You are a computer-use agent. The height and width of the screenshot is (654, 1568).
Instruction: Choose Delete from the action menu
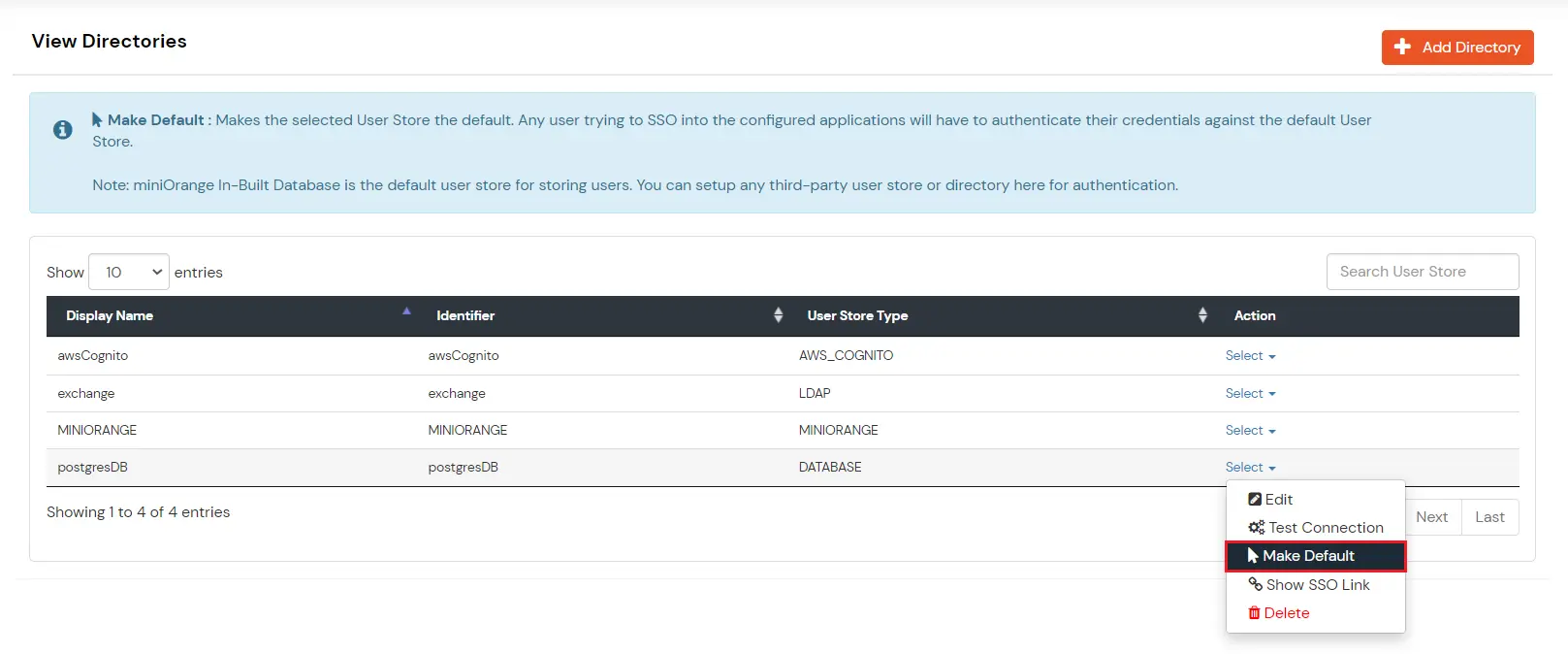click(1316, 613)
